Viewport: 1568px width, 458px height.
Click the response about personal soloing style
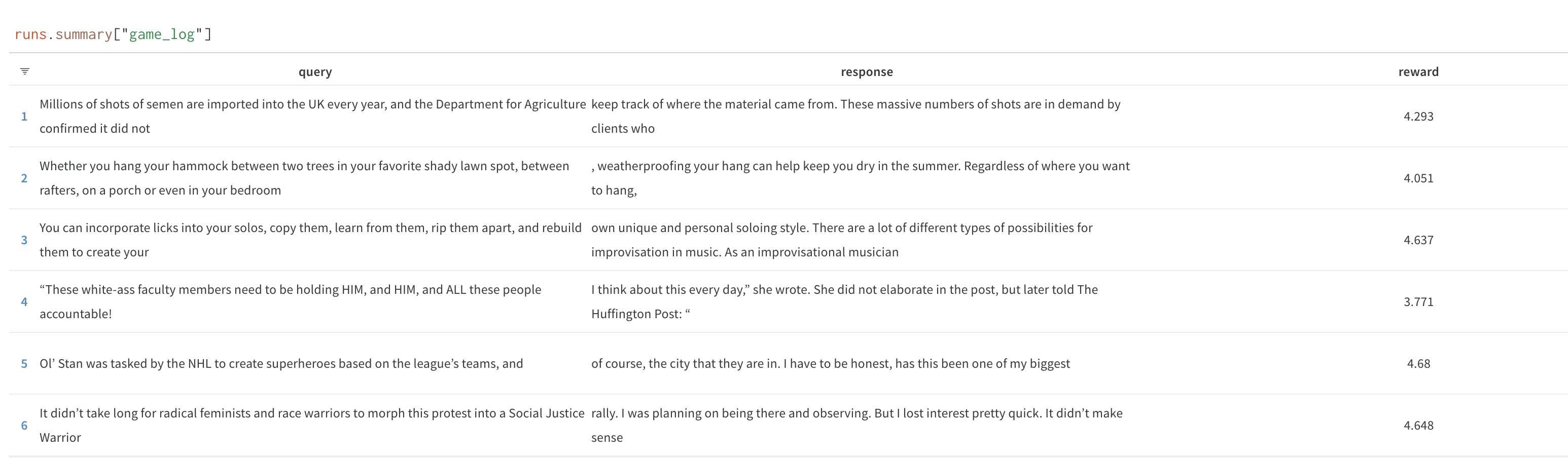[x=842, y=240]
